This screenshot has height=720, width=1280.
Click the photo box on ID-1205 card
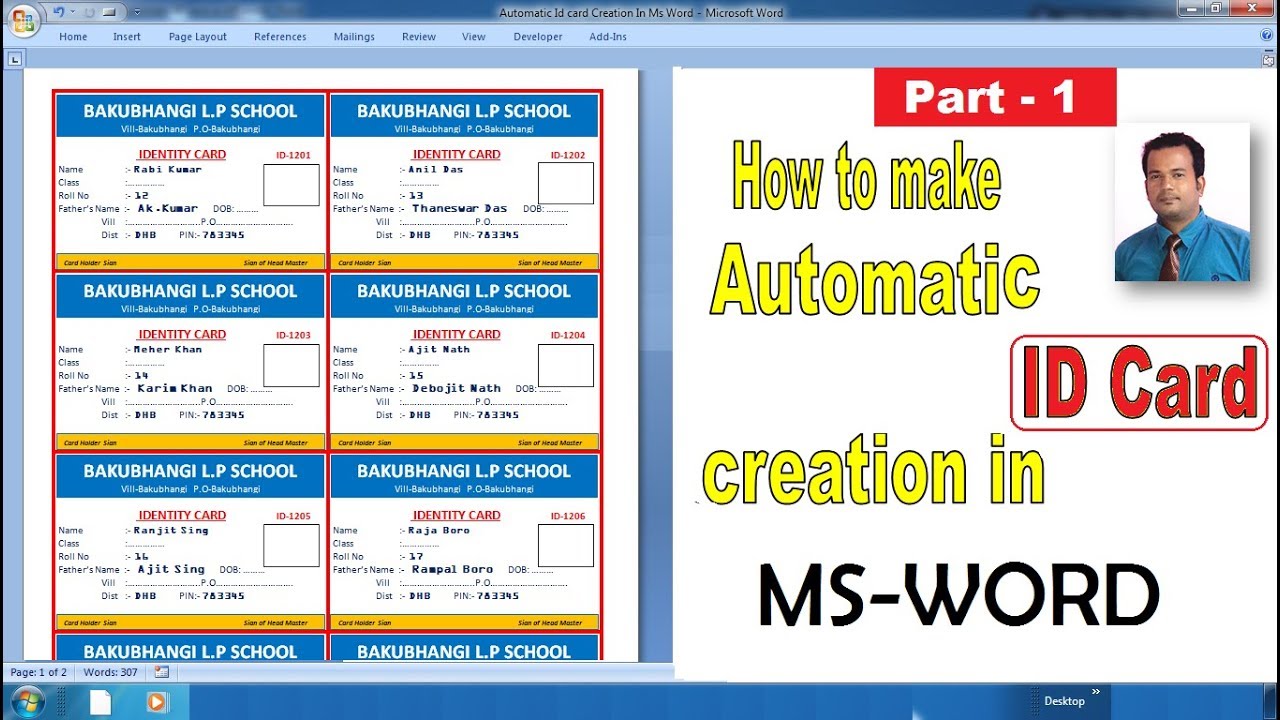click(x=291, y=546)
